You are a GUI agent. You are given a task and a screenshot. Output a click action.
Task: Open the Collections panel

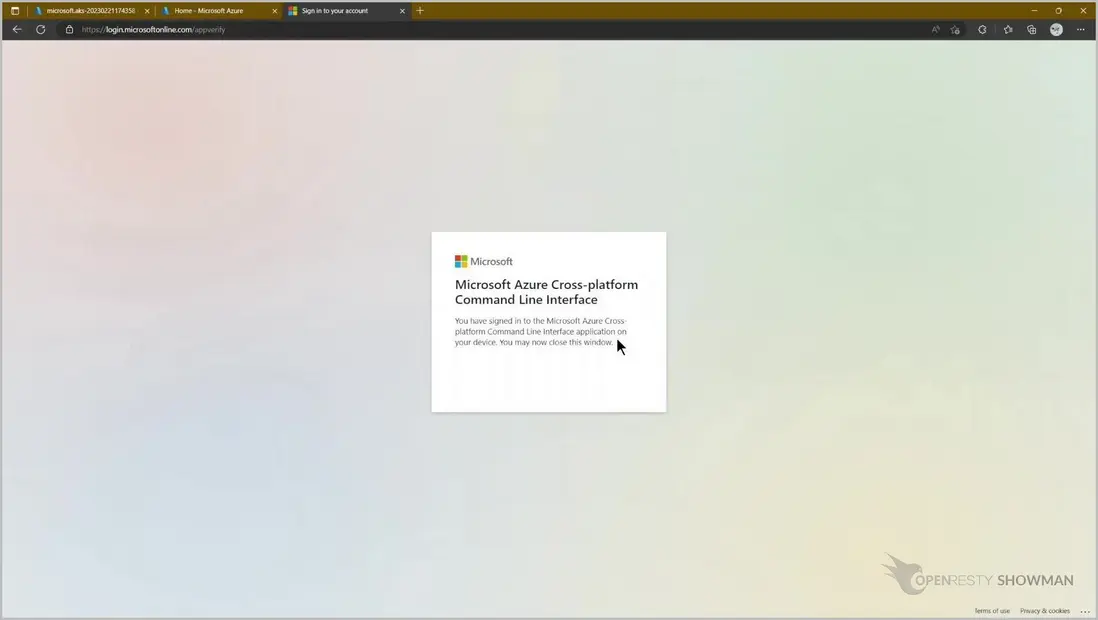[1031, 29]
